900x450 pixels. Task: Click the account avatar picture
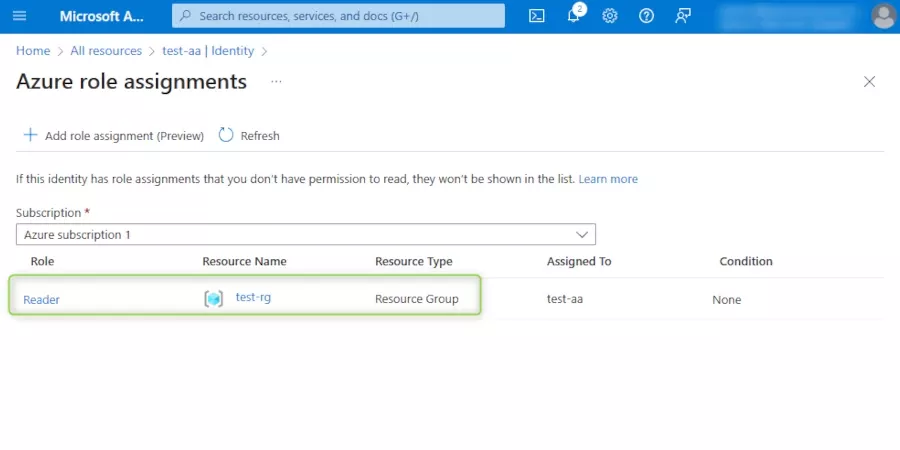883,16
